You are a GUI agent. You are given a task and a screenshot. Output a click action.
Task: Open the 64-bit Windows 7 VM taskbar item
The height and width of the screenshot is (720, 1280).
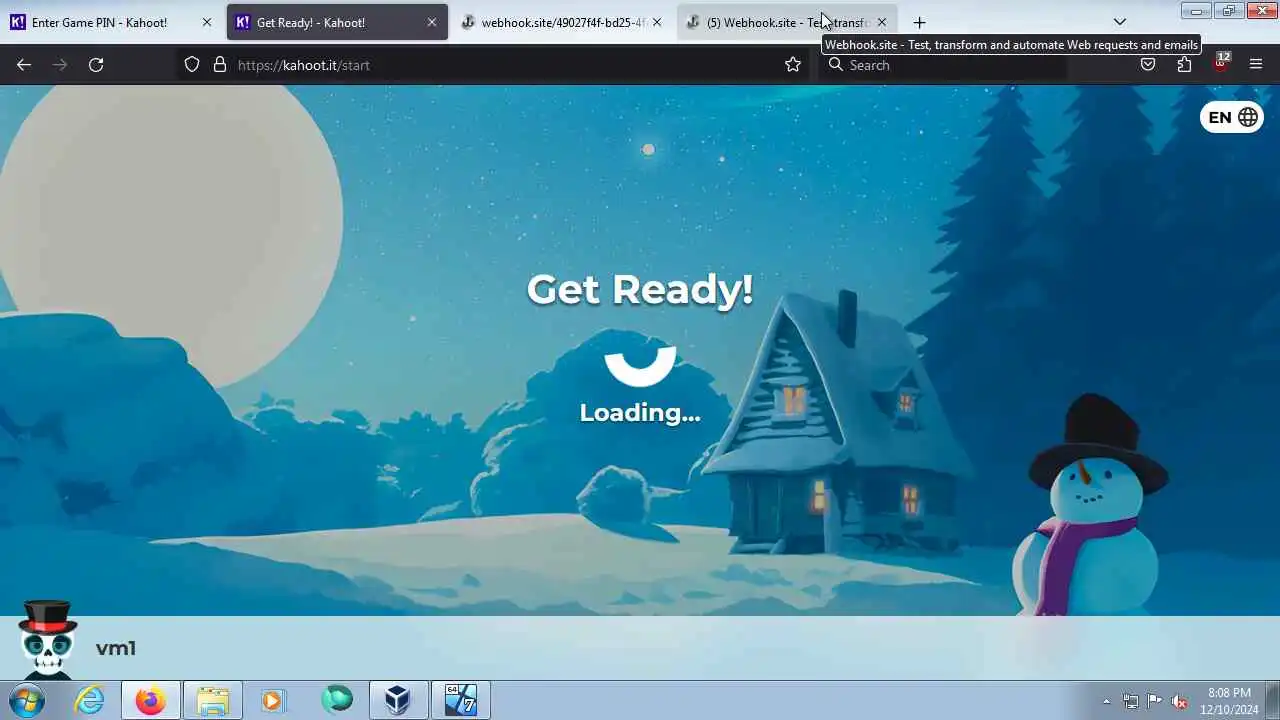click(460, 700)
